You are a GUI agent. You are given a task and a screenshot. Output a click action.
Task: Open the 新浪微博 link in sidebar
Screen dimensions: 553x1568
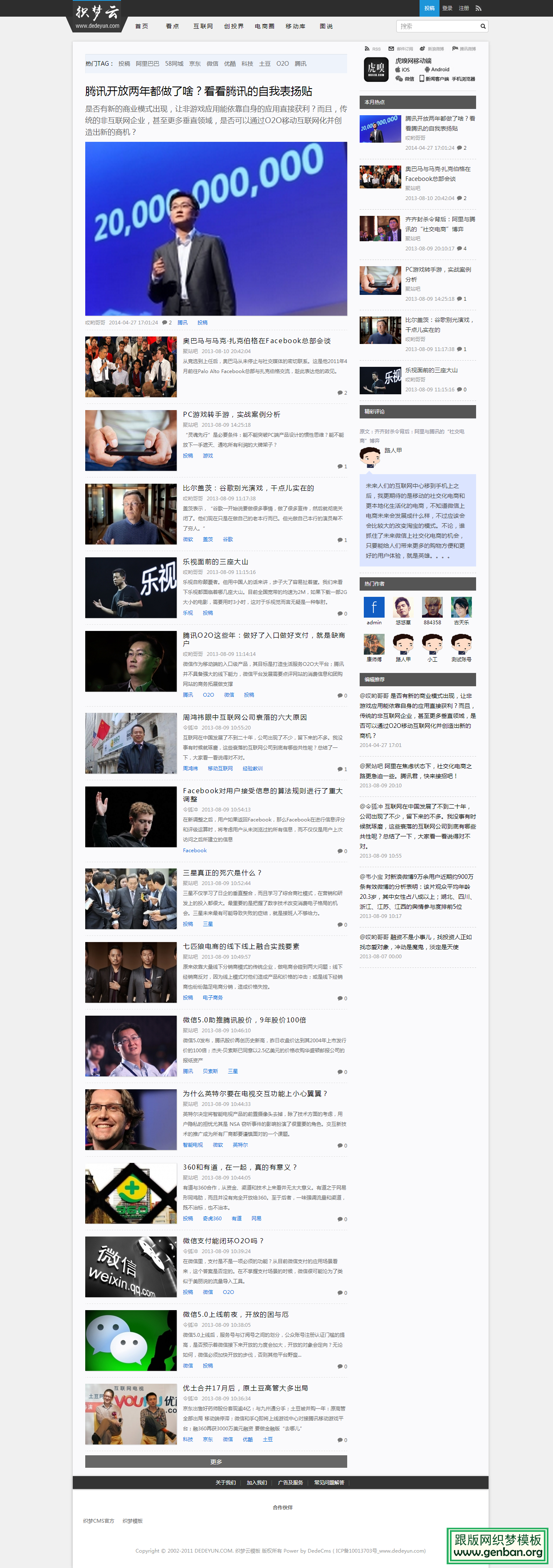[x=432, y=49]
